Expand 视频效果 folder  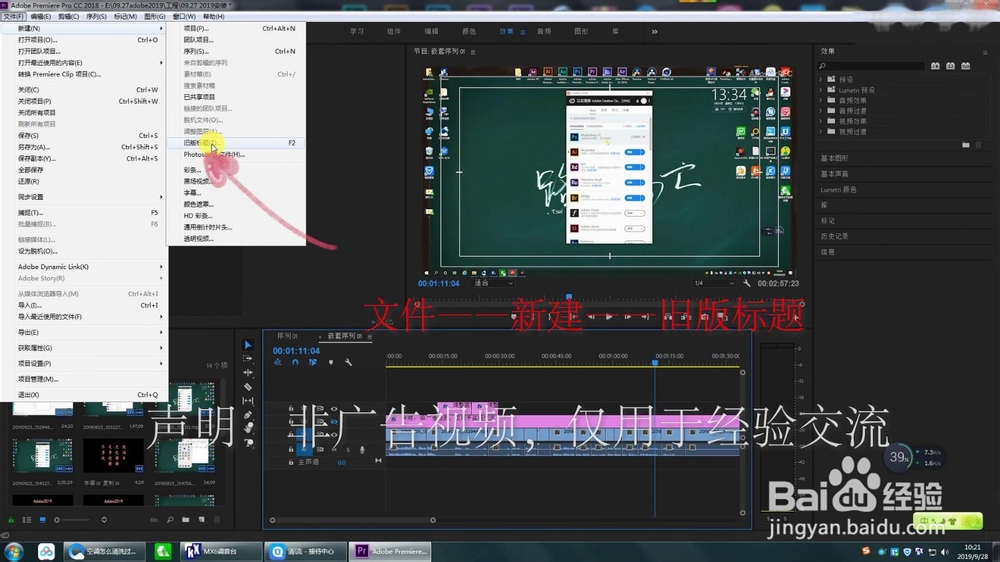coord(821,121)
